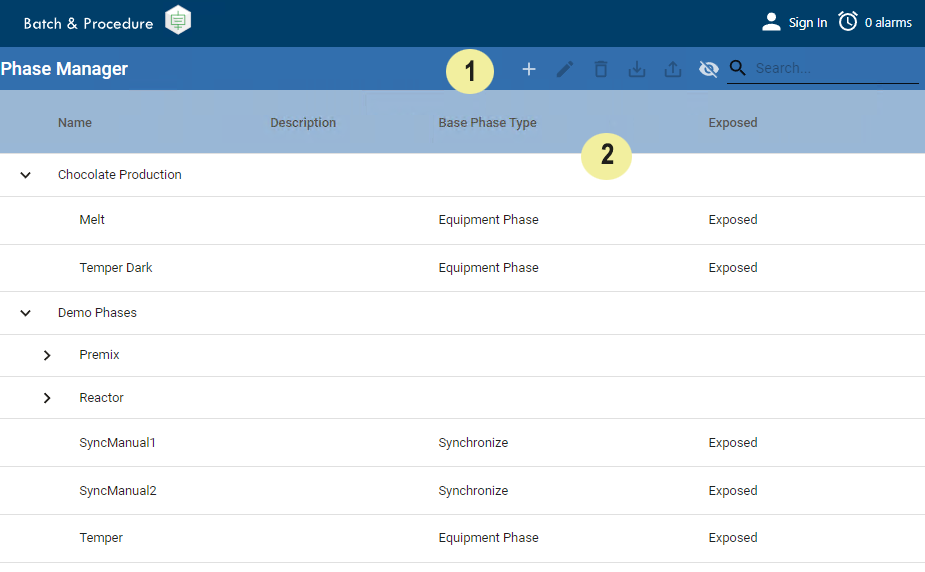This screenshot has width=925, height=572.
Task: Click the Batch & Procedure logo icon
Action: tap(178, 20)
